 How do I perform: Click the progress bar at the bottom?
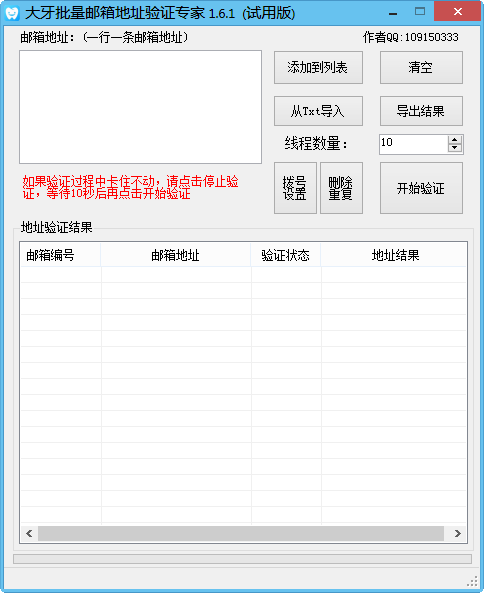[x=242, y=559]
